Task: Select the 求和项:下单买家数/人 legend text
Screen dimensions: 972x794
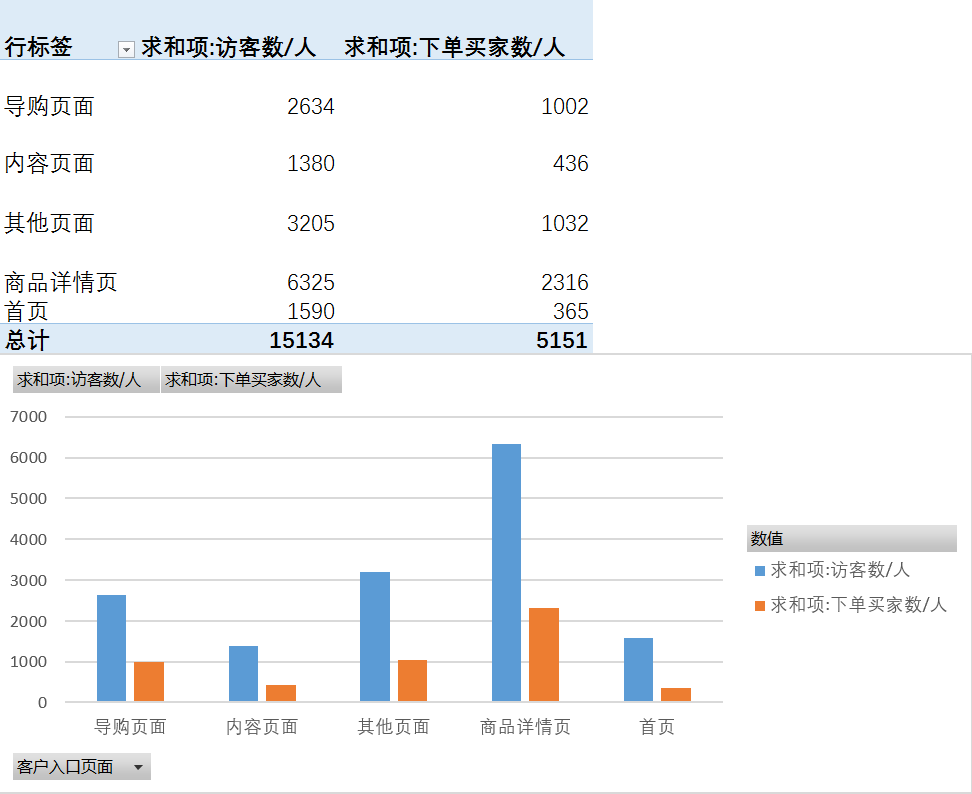Action: coord(858,604)
